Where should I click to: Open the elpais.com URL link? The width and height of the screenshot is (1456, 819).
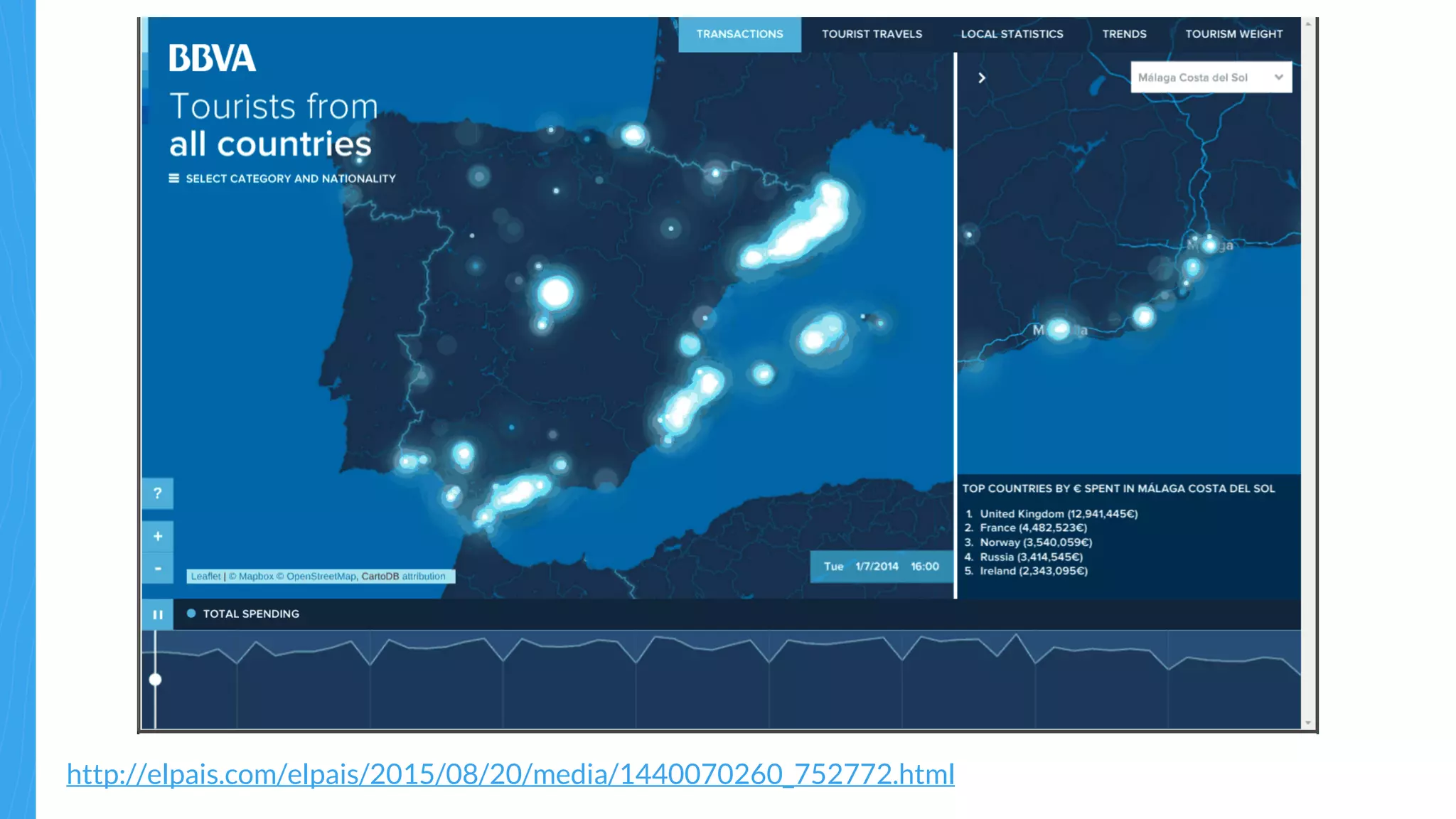pos(510,773)
